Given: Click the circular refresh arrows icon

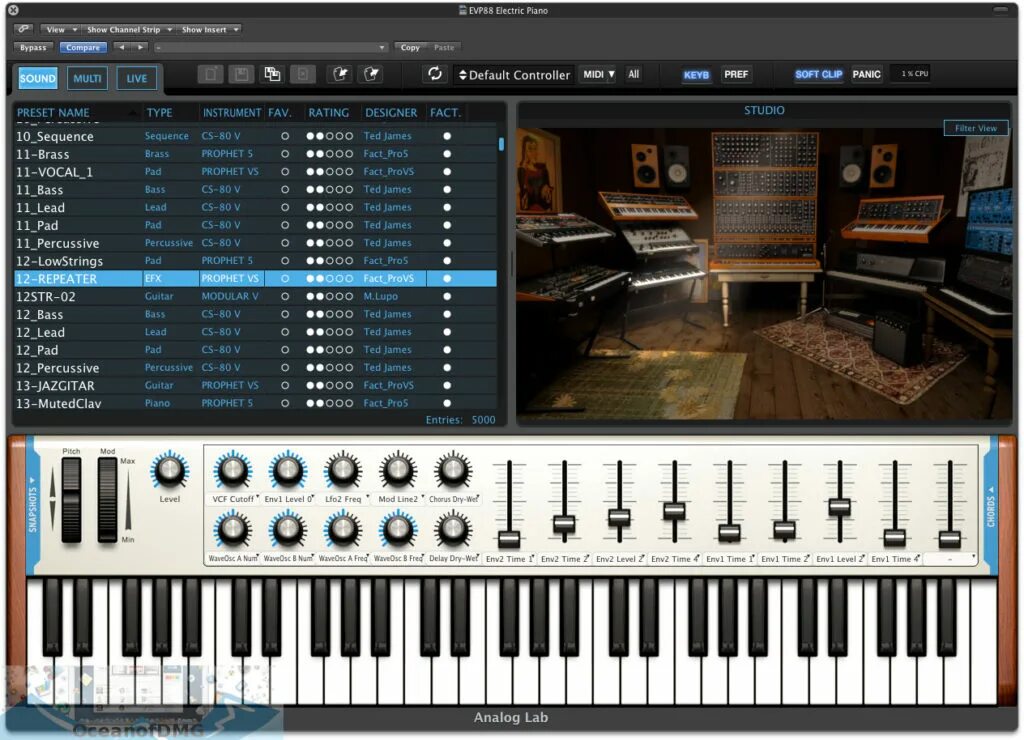Looking at the screenshot, I should pyautogui.click(x=435, y=74).
